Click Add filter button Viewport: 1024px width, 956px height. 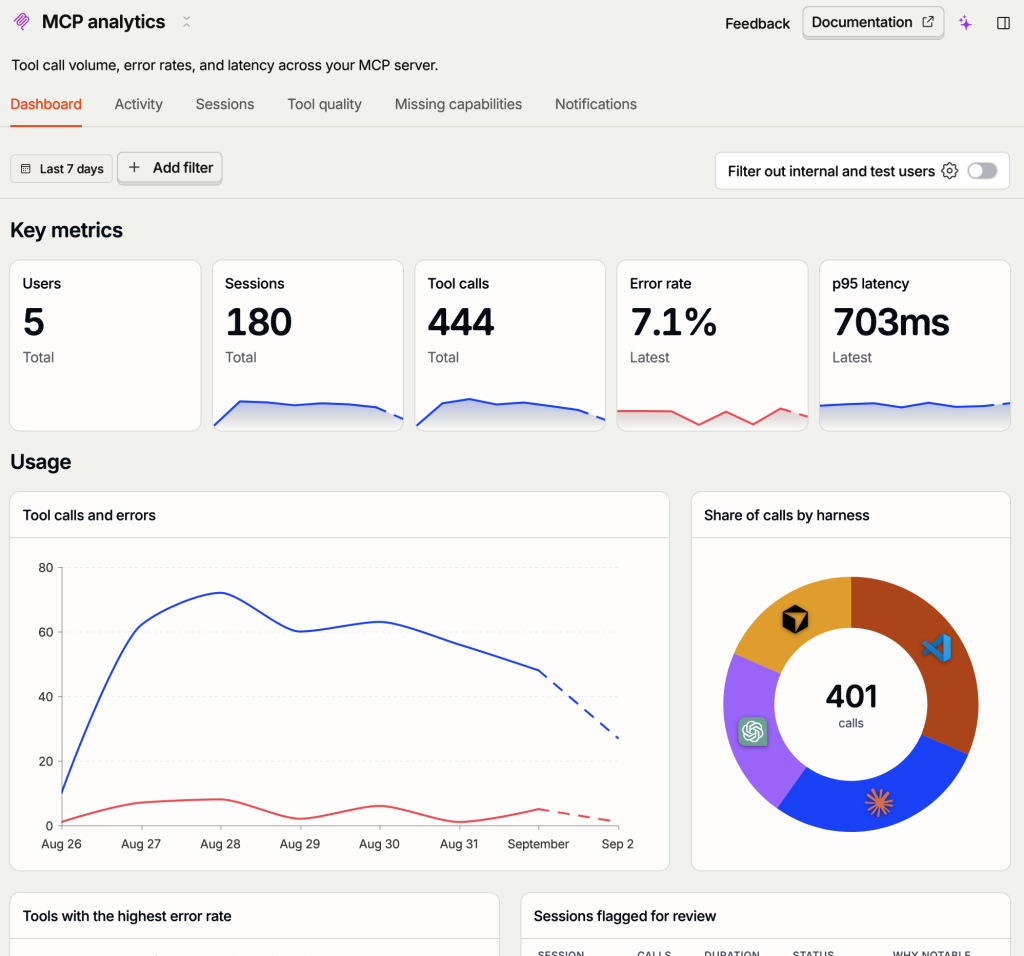coord(170,168)
